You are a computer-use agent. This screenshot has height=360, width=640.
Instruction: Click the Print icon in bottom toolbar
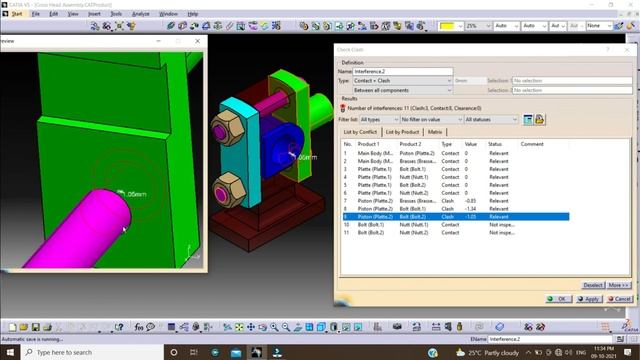tap(47, 327)
